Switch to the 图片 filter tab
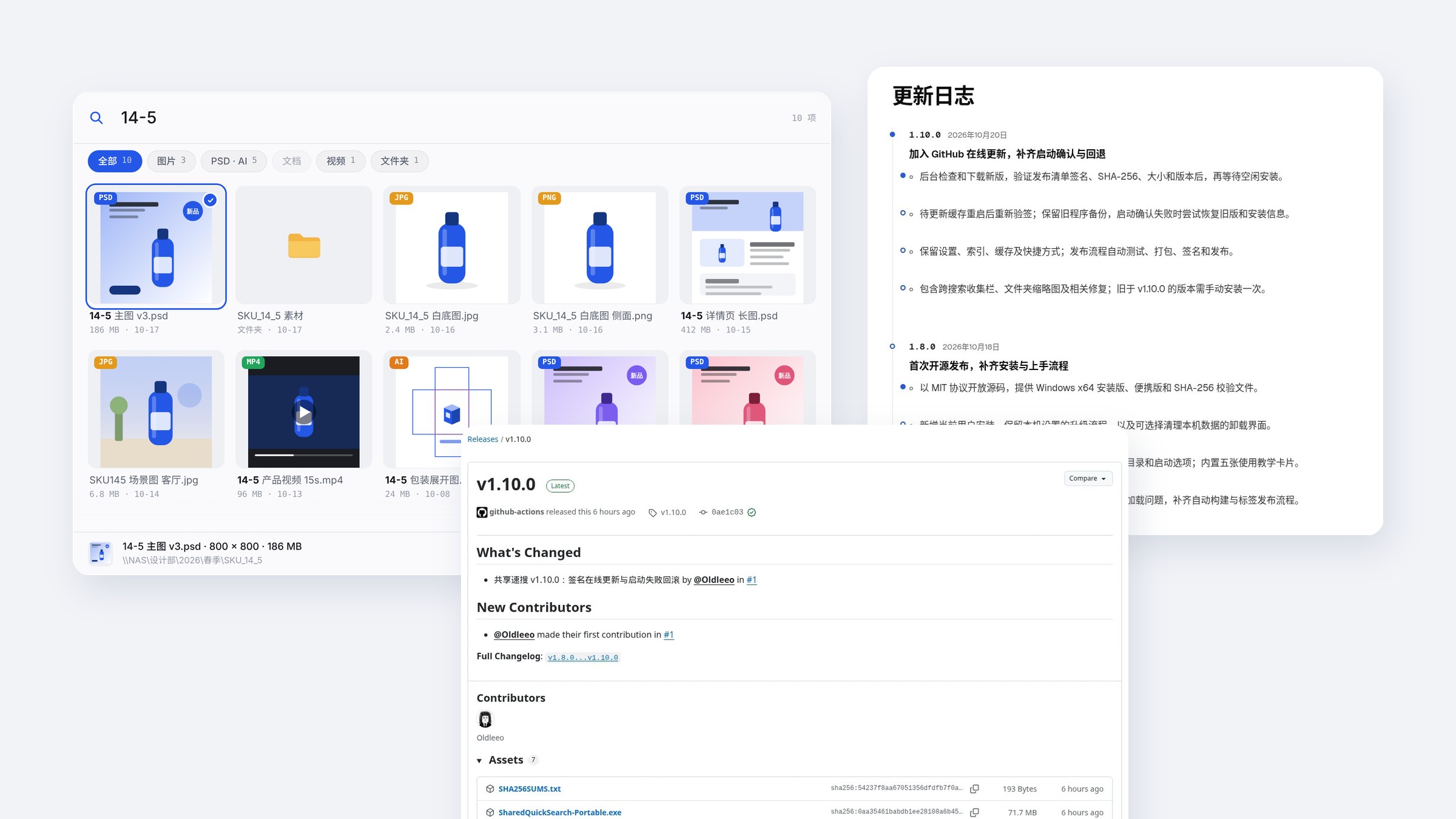This screenshot has width=1456, height=819. click(171, 161)
